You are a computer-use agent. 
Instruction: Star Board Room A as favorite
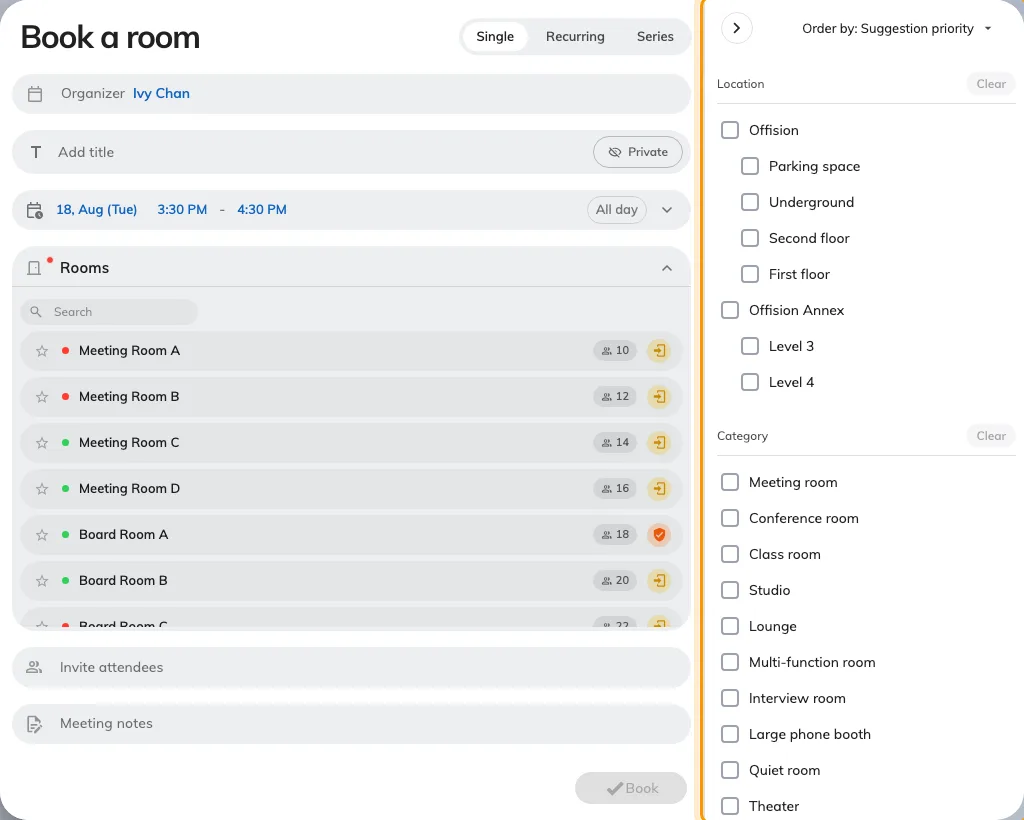pyautogui.click(x=42, y=535)
